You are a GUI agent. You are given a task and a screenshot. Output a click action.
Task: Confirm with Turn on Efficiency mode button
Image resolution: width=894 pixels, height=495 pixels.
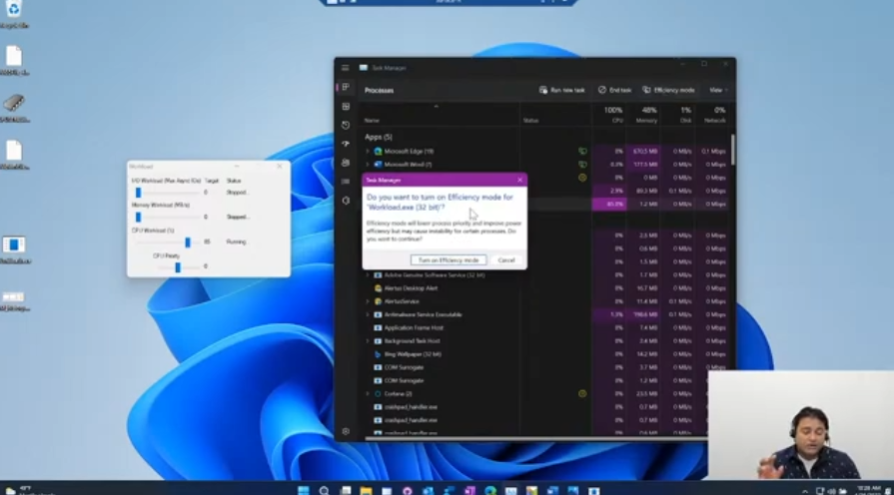448,260
